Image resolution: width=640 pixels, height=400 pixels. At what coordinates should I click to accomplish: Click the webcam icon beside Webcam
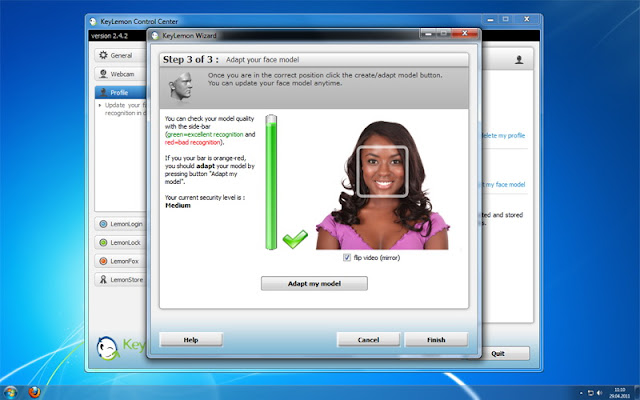(x=103, y=74)
